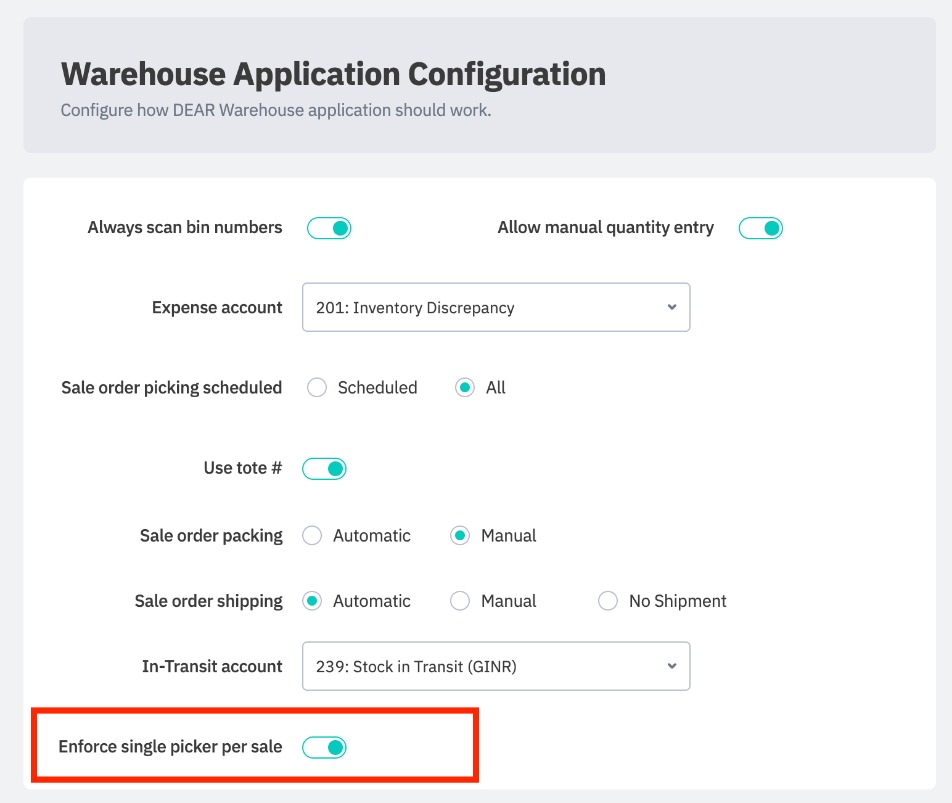952x803 pixels.
Task: Click chevron arrow of In-Transit account field
Action: [x=672, y=666]
